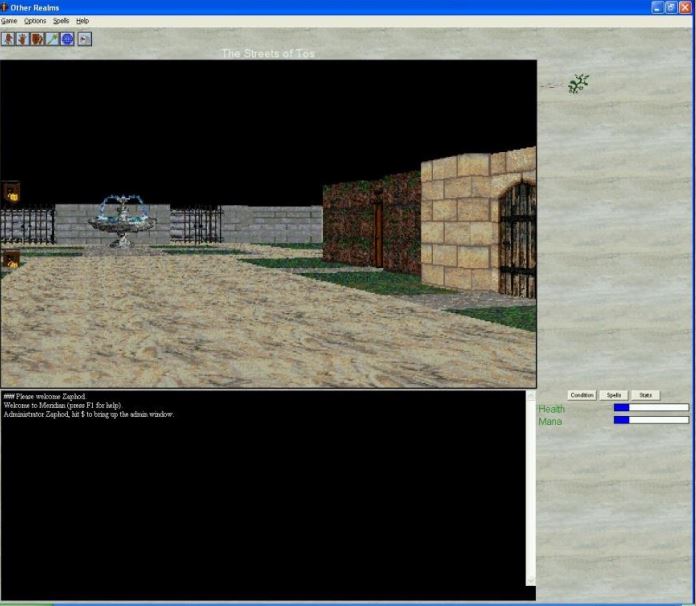The width and height of the screenshot is (696, 606).
Task: Click the fountain in the game view
Action: [122, 221]
